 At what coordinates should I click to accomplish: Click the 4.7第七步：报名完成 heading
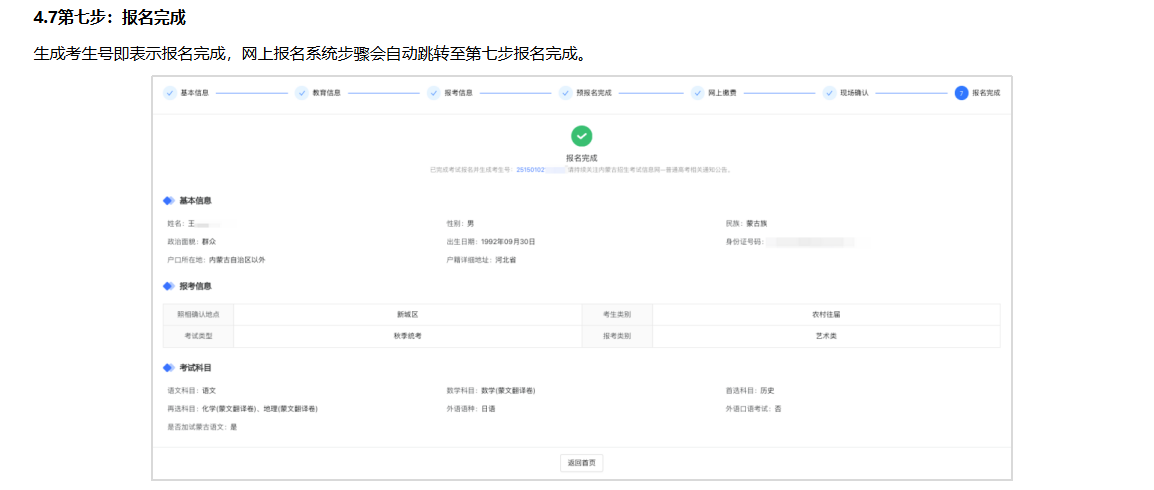pyautogui.click(x=110, y=18)
